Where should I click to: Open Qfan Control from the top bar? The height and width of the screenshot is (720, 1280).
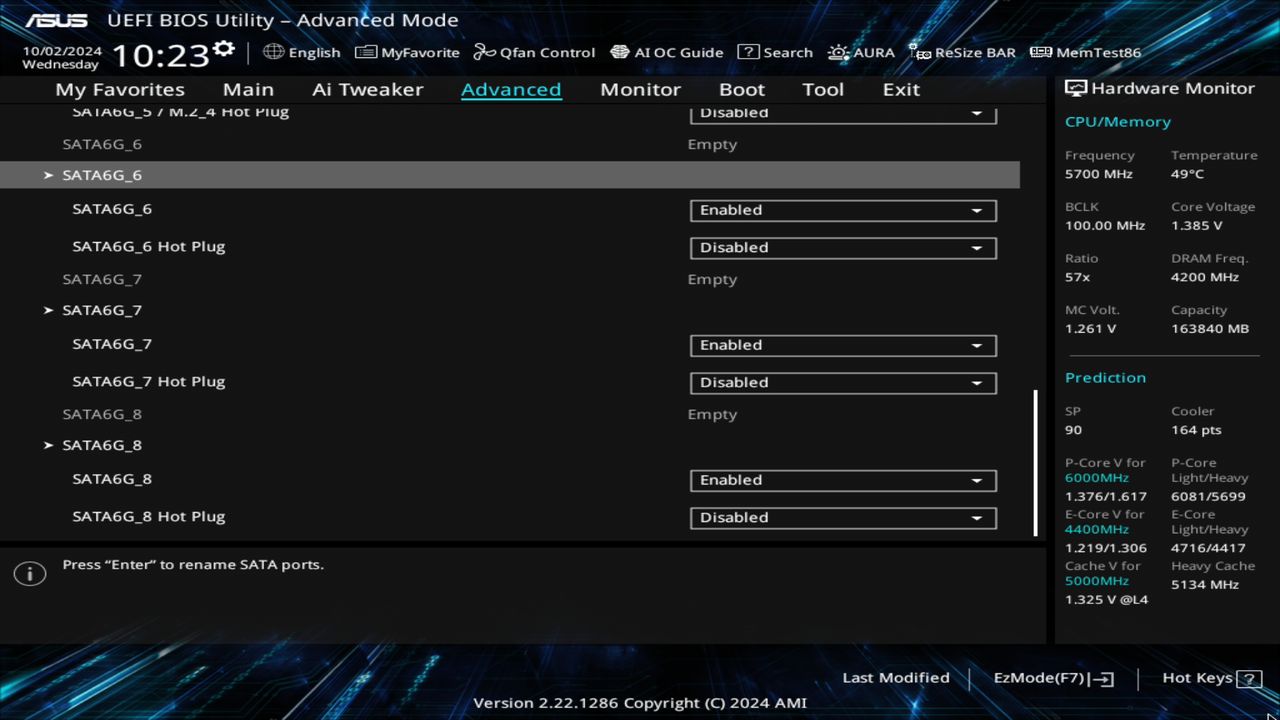point(534,52)
